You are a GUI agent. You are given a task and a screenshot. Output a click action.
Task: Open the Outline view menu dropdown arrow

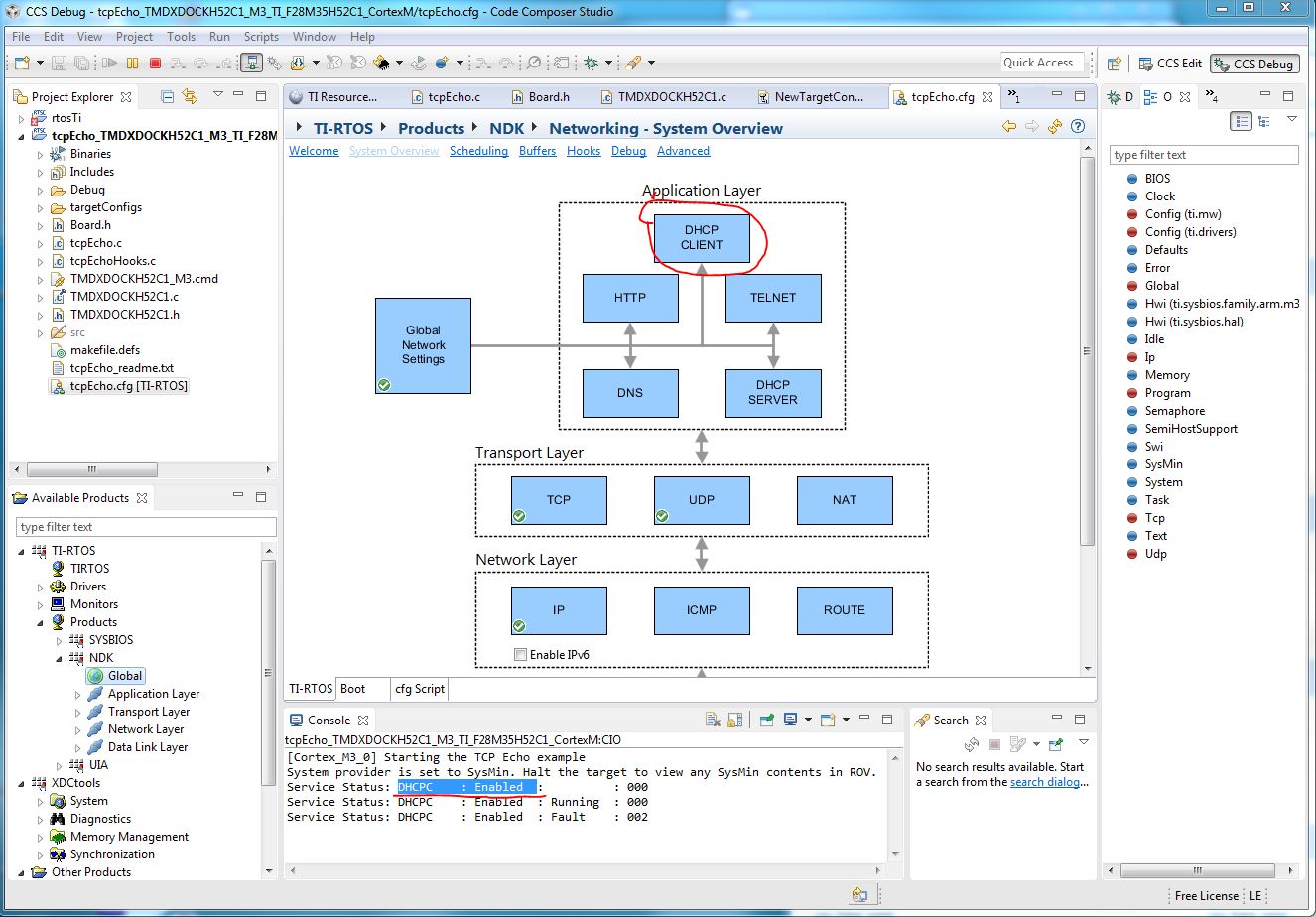point(1292,120)
